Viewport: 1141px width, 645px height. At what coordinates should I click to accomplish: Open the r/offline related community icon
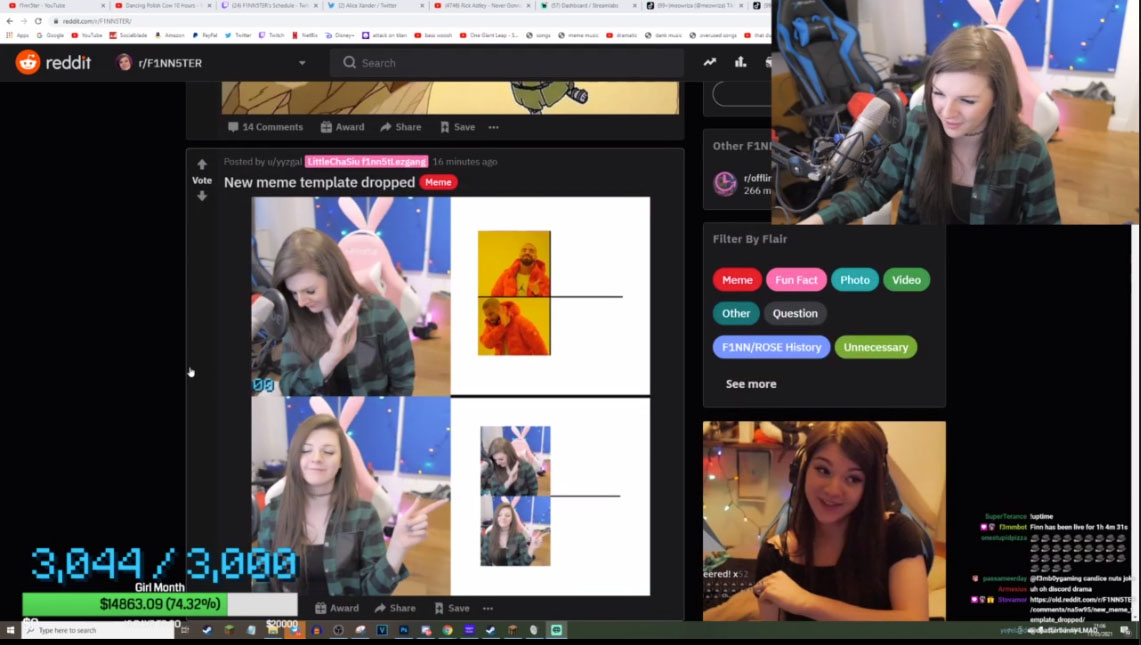tap(725, 183)
